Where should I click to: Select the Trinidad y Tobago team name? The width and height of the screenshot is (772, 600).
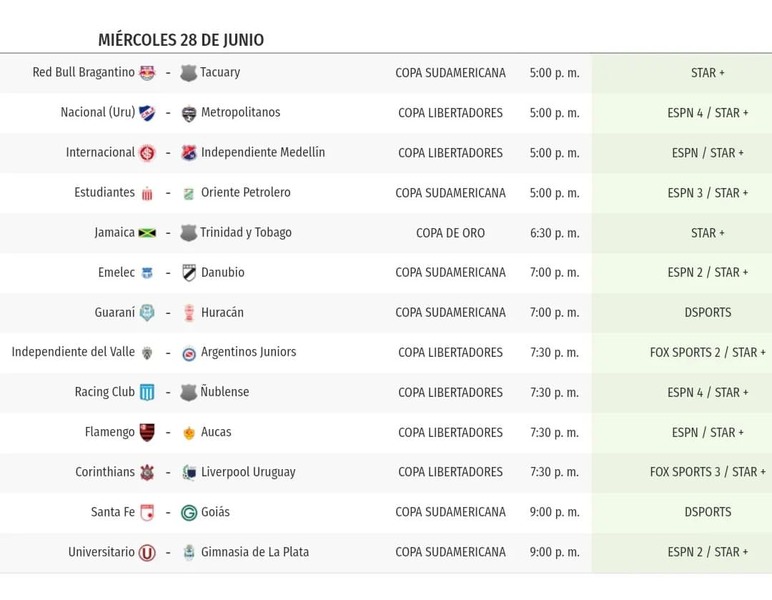[x=246, y=232]
